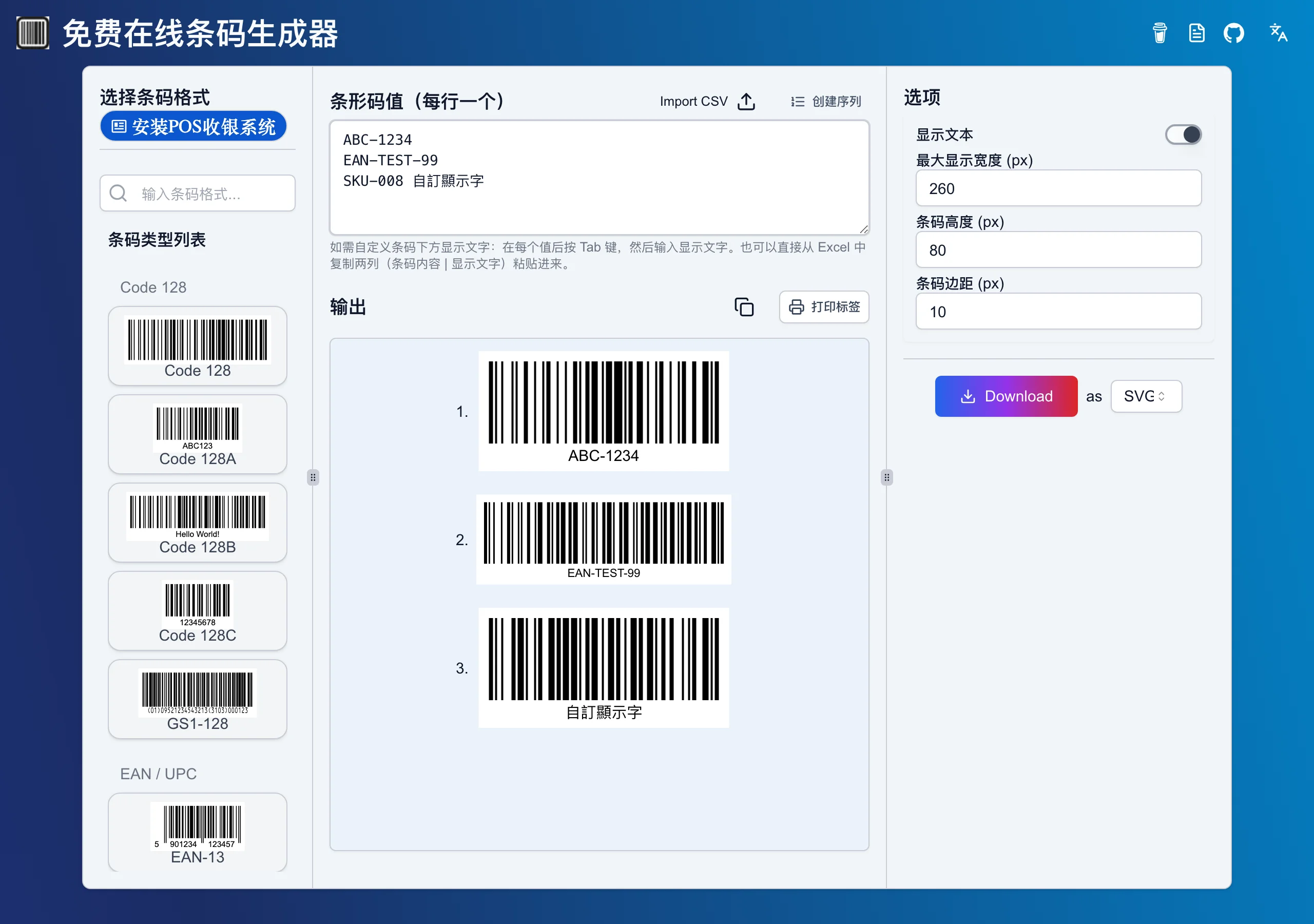Click the helper text about Tab 键
Viewport: 1314px width, 924px height.
coord(598,255)
